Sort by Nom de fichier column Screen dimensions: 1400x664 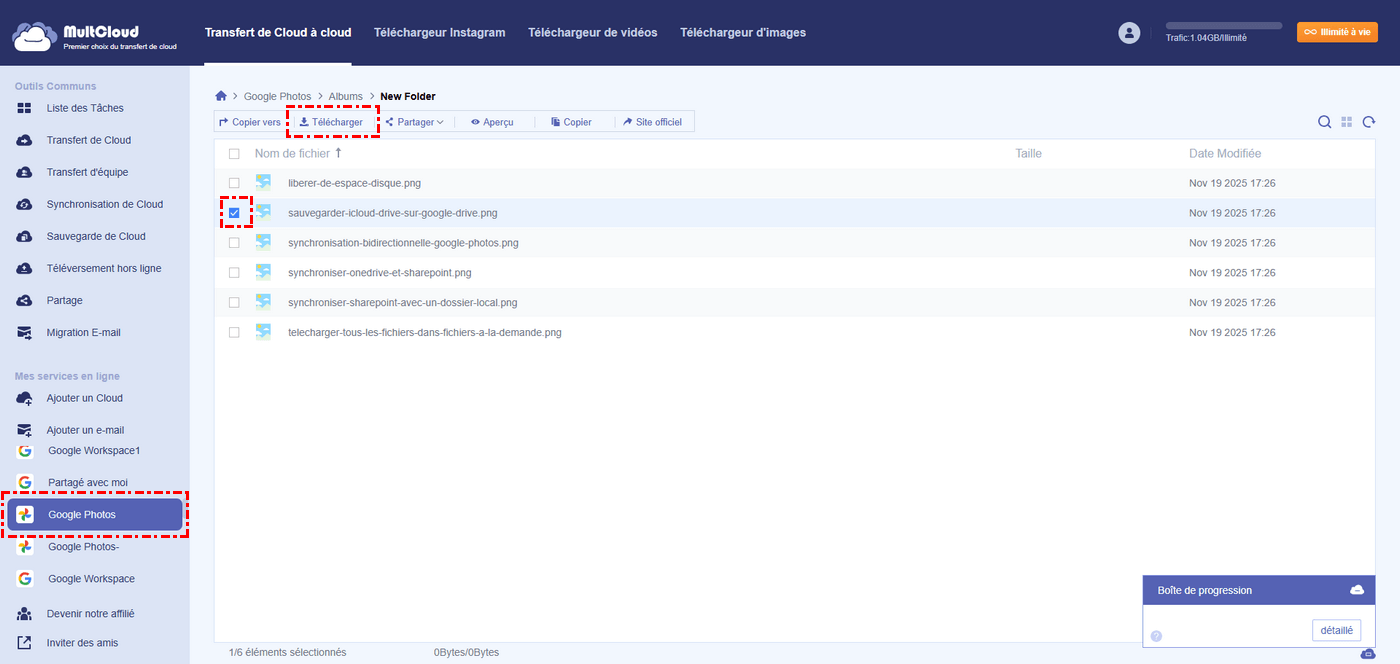click(x=298, y=154)
